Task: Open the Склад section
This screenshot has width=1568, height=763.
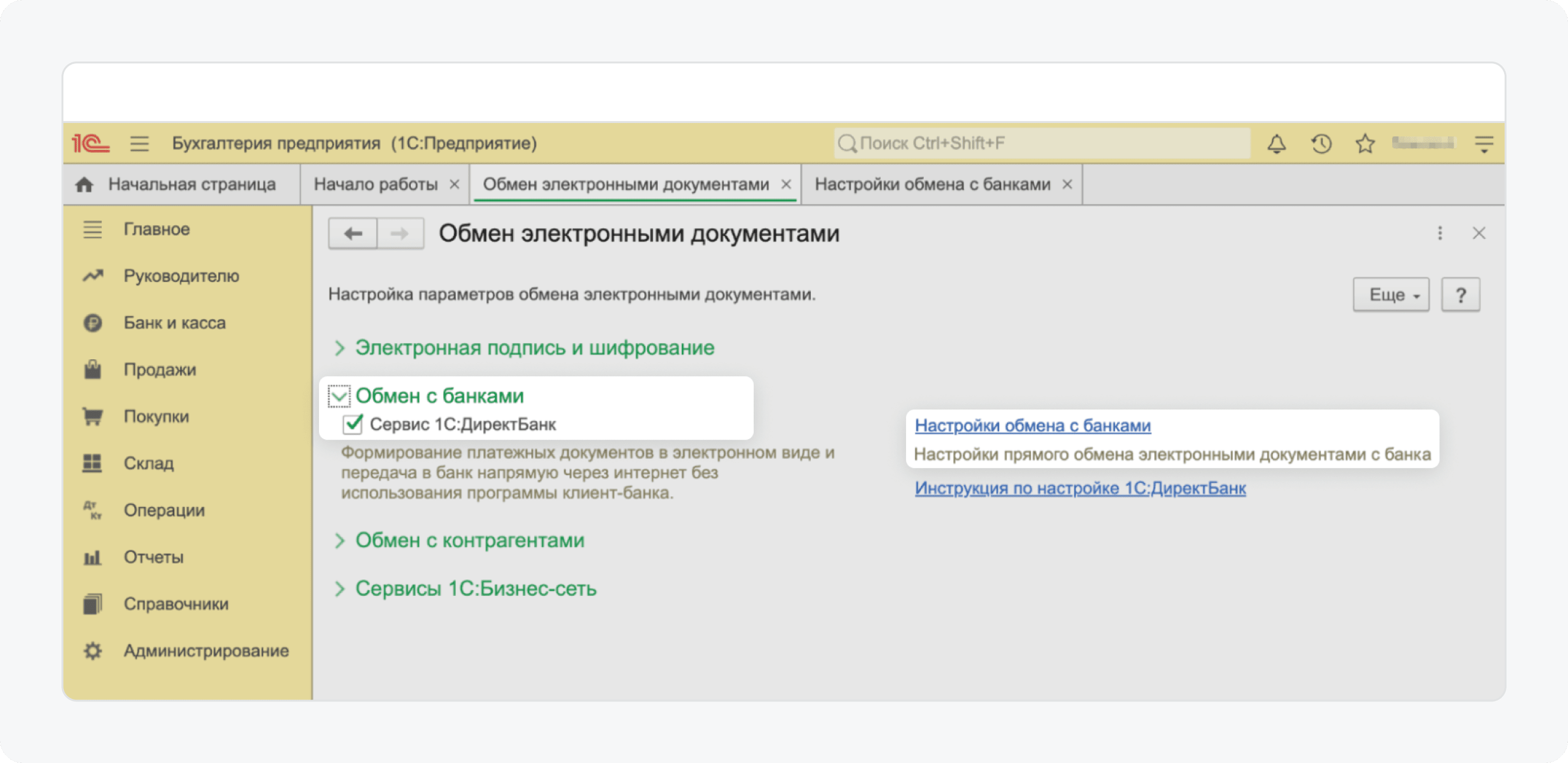Action: pyautogui.click(x=148, y=463)
